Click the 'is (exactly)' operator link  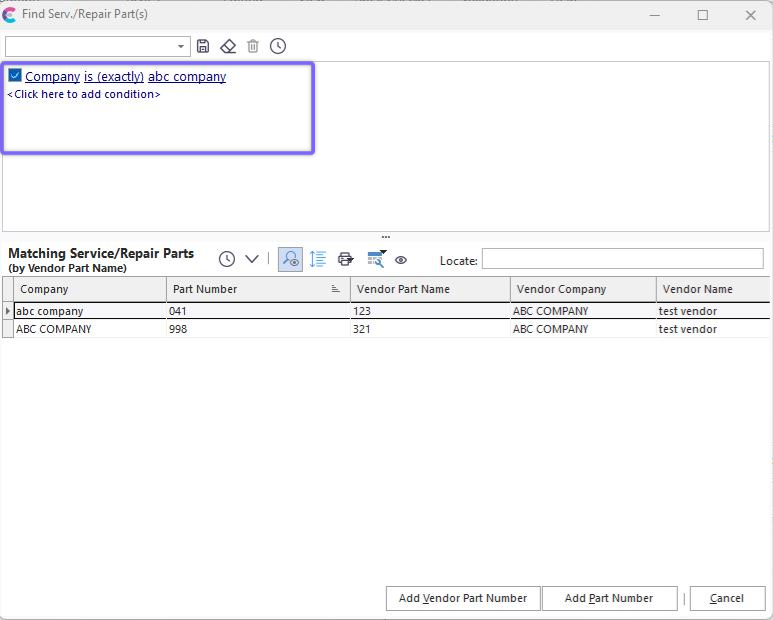(114, 77)
